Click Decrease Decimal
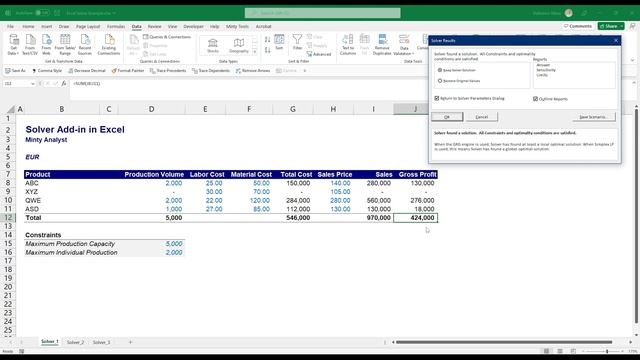Image resolution: width=640 pixels, height=360 pixels. coord(87,71)
